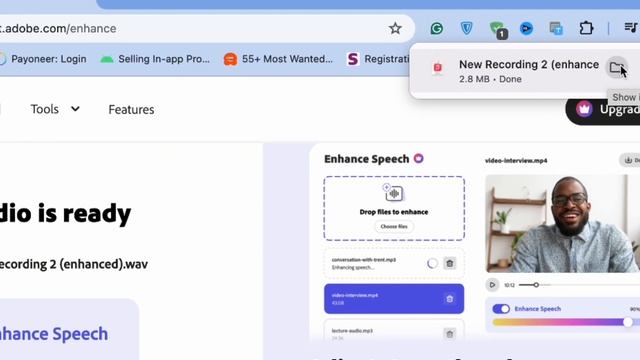Open the green shield extension with badge 1

pos(498,29)
